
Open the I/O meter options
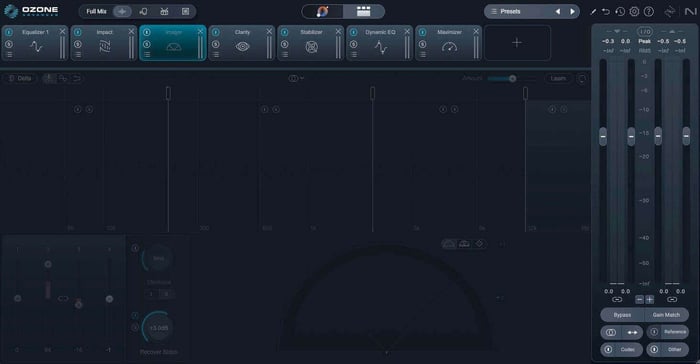pos(645,32)
